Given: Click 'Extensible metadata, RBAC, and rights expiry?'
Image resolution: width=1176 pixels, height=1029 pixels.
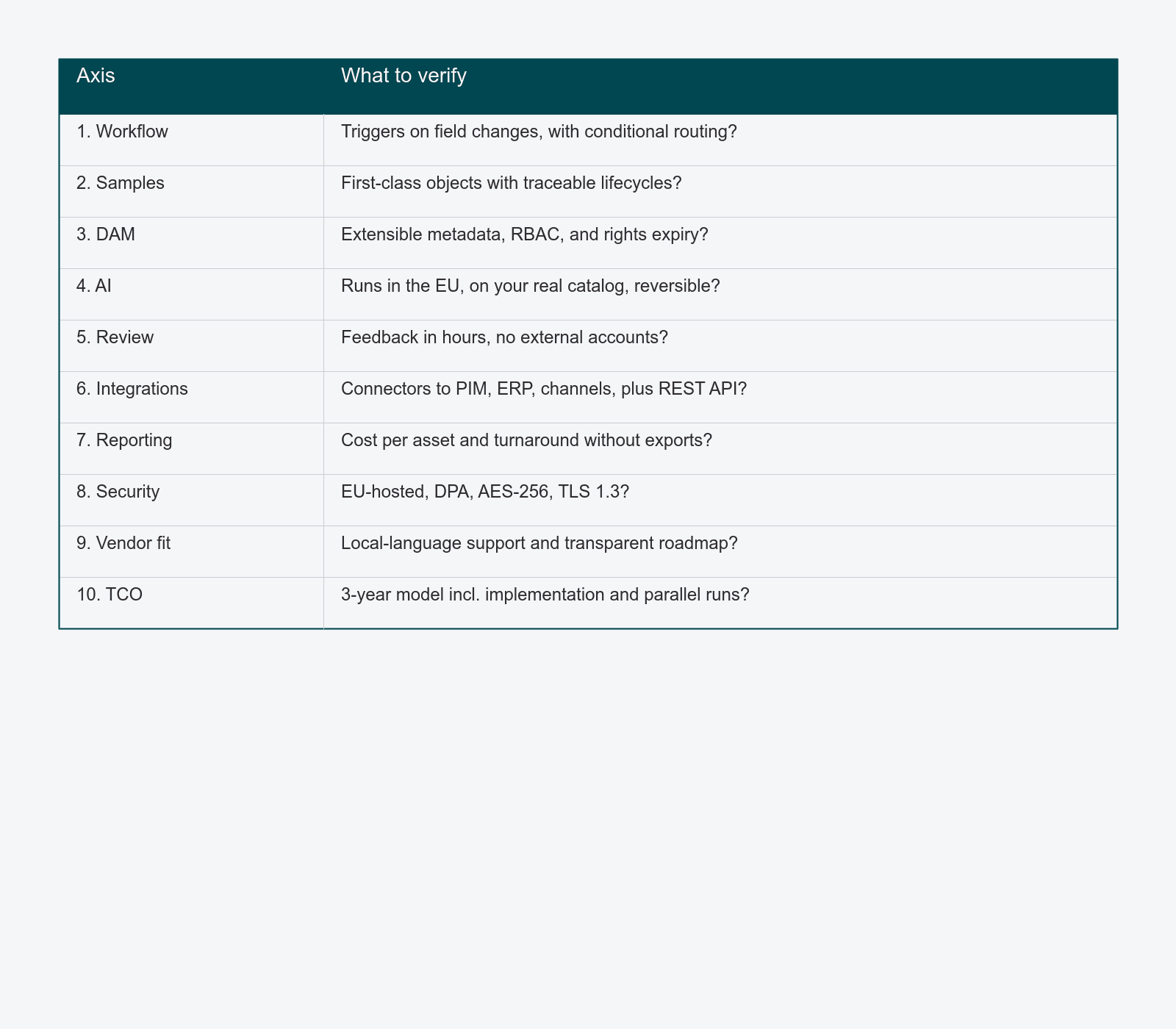Looking at the screenshot, I should click(x=525, y=234).
